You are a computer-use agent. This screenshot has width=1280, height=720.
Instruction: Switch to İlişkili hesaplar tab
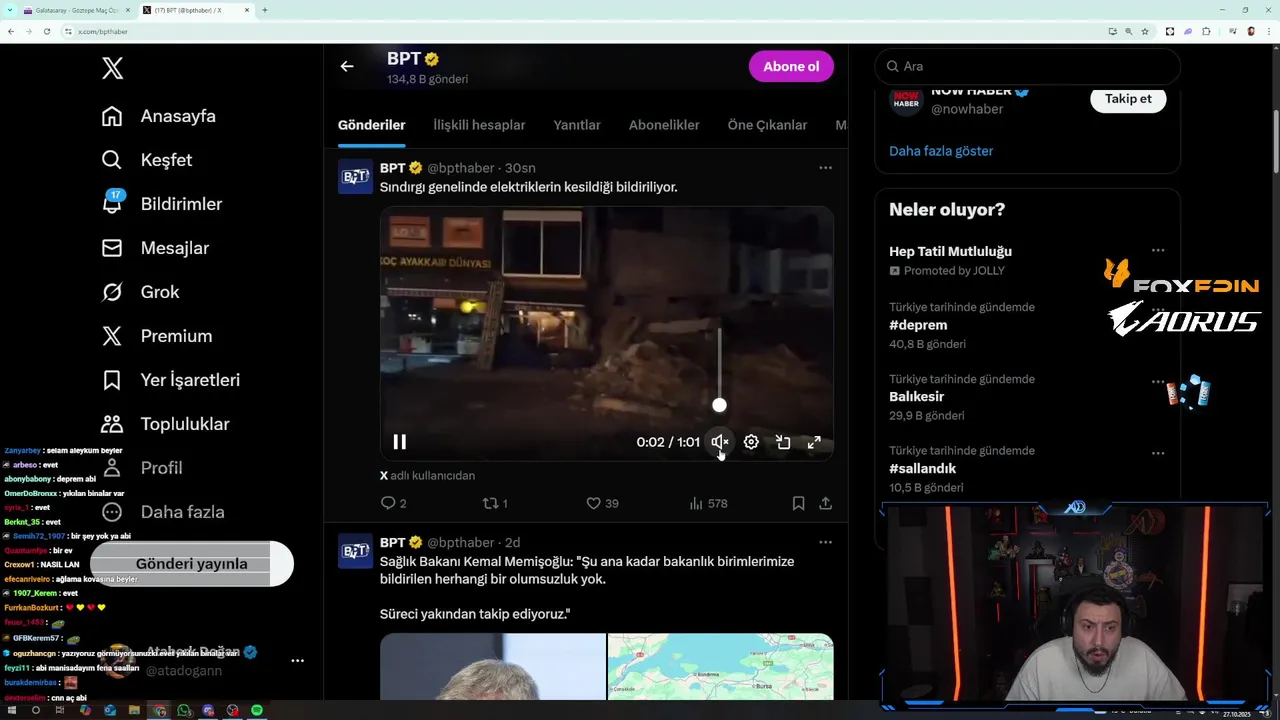(479, 125)
